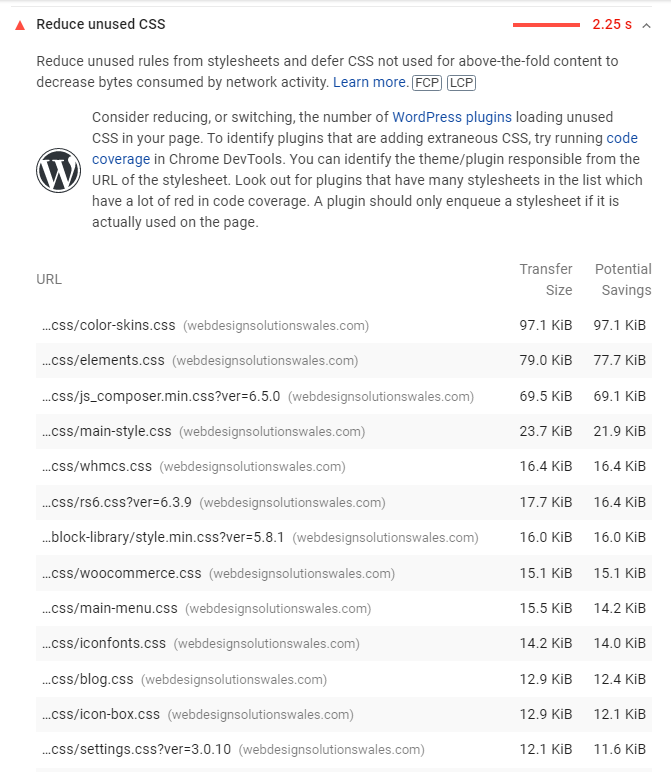Click the LCP metric badge
This screenshot has height=772, width=671.
pos(461,83)
